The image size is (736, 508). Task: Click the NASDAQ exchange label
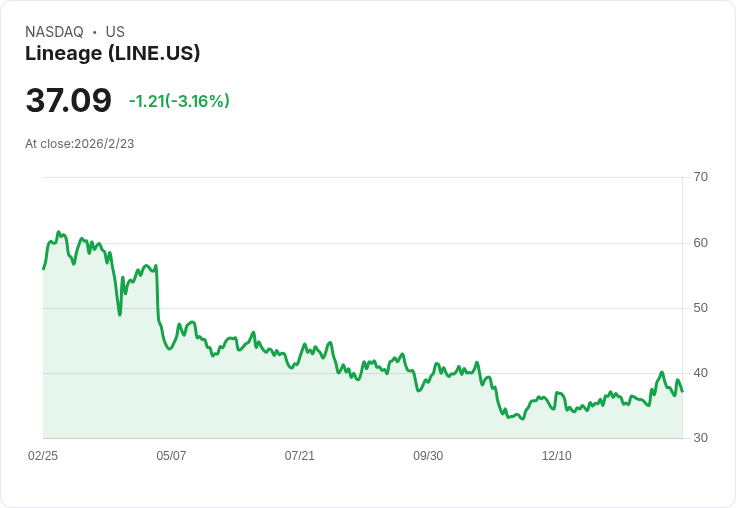[x=54, y=32]
